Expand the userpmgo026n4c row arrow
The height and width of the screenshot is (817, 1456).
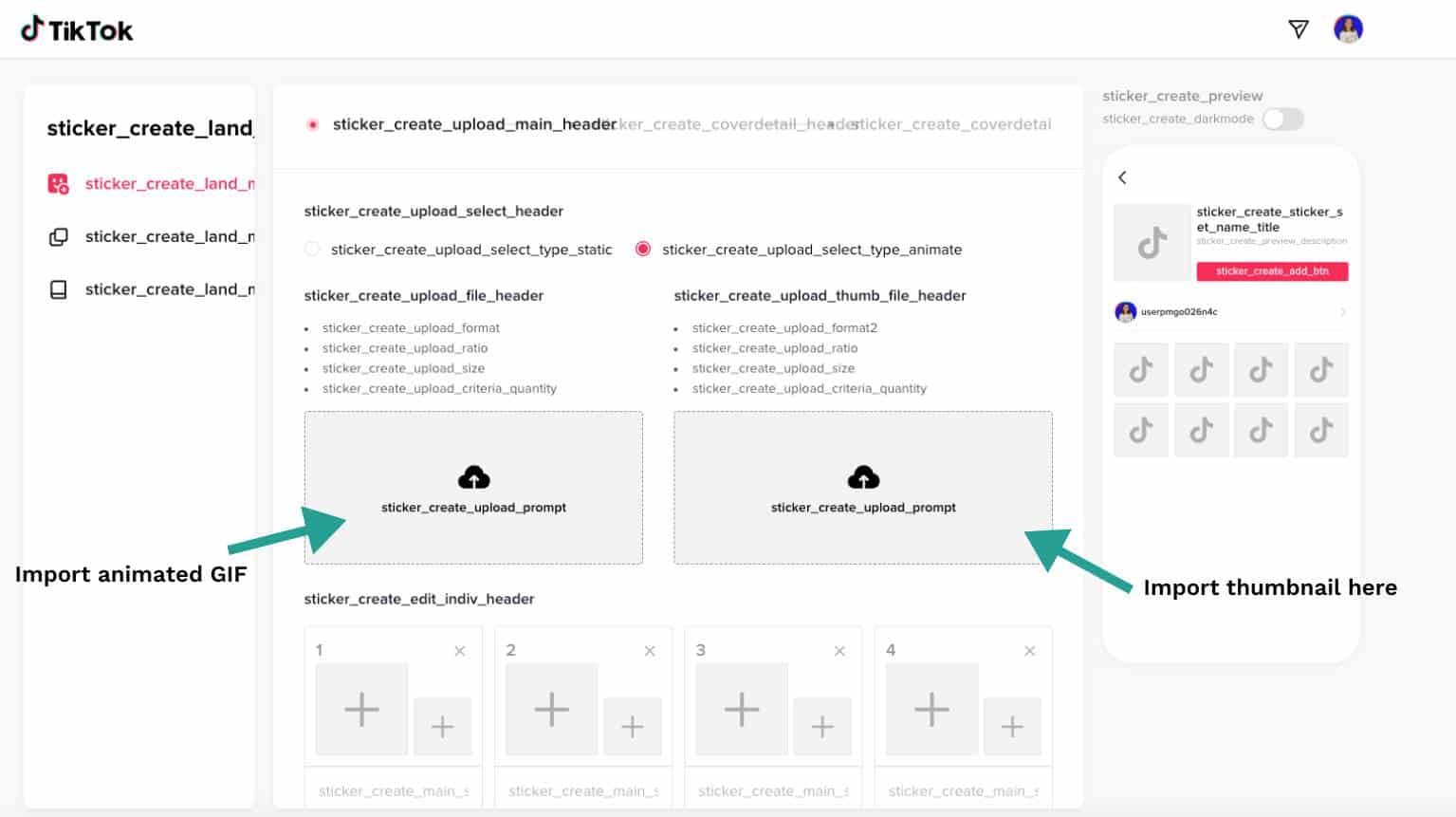point(1342,312)
